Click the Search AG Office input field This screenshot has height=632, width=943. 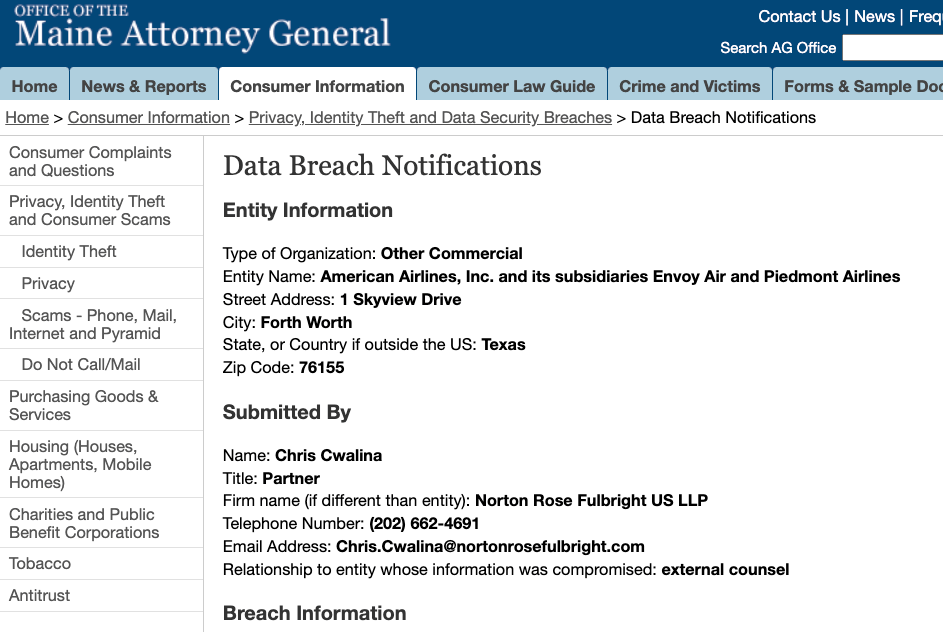[892, 48]
